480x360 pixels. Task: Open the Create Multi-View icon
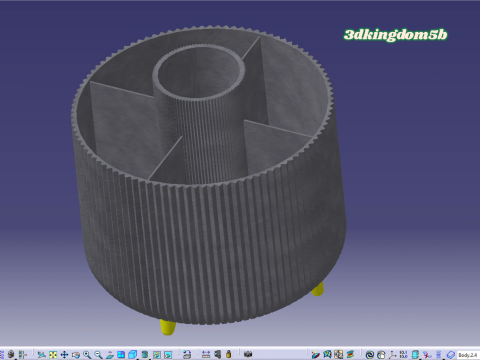tap(121, 354)
